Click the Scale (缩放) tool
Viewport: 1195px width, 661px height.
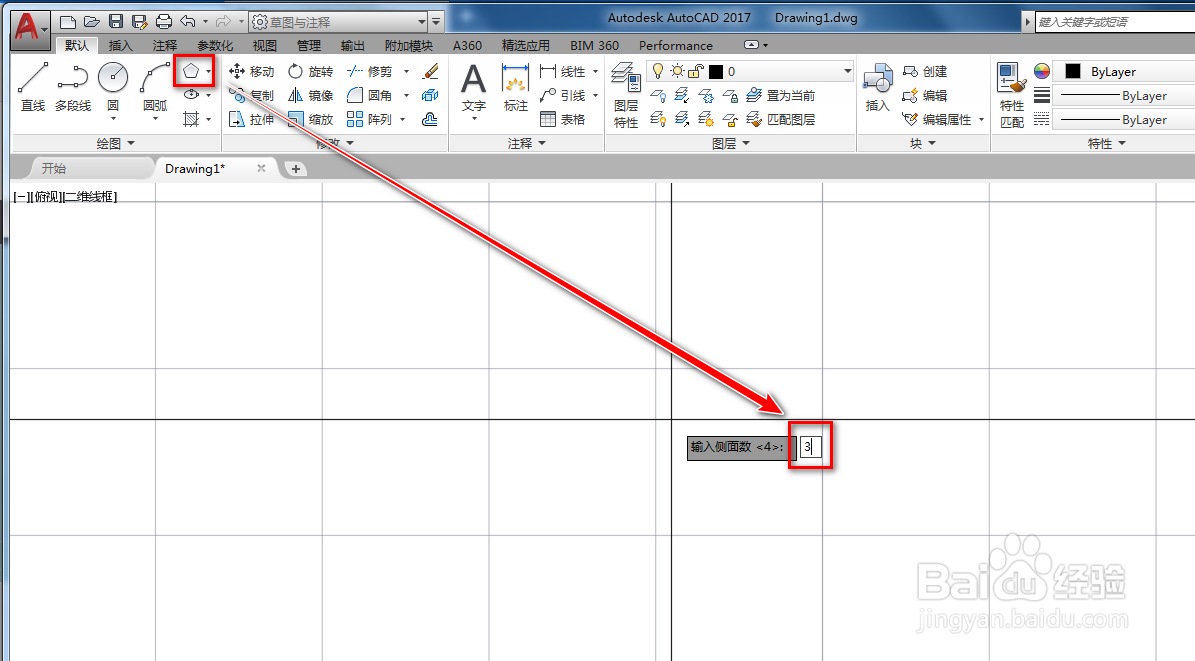[310, 119]
